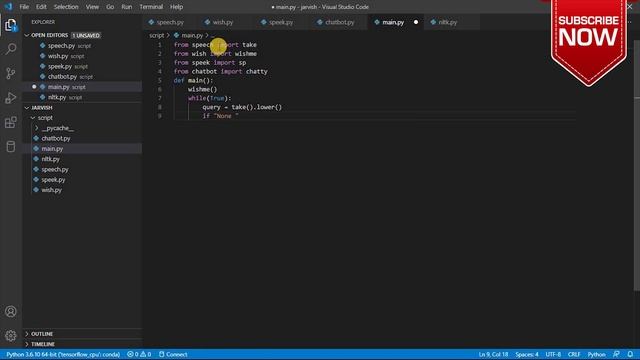Click the editor vertical scrollbar

637,165
